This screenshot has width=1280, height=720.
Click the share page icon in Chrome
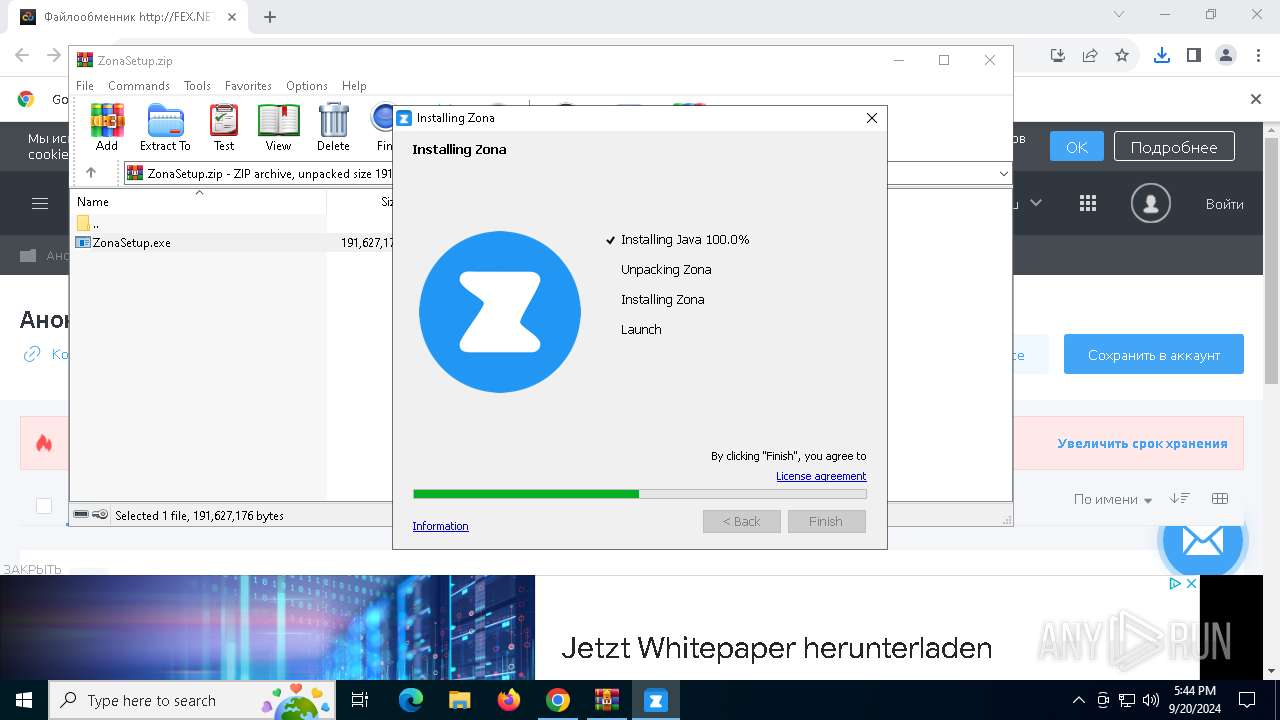tap(1090, 55)
